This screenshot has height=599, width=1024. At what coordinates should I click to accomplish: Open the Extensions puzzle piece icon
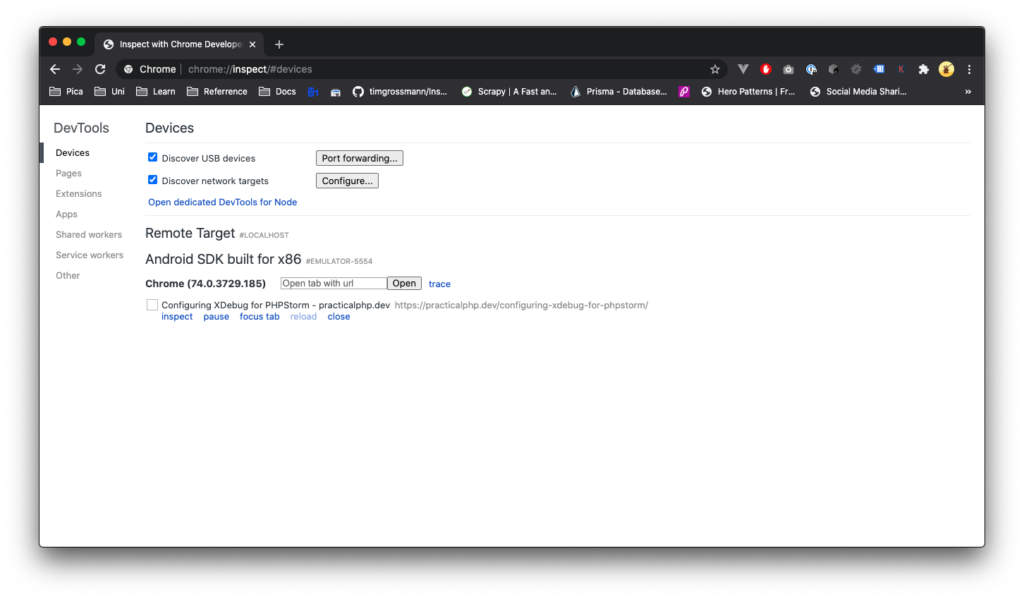pos(923,69)
